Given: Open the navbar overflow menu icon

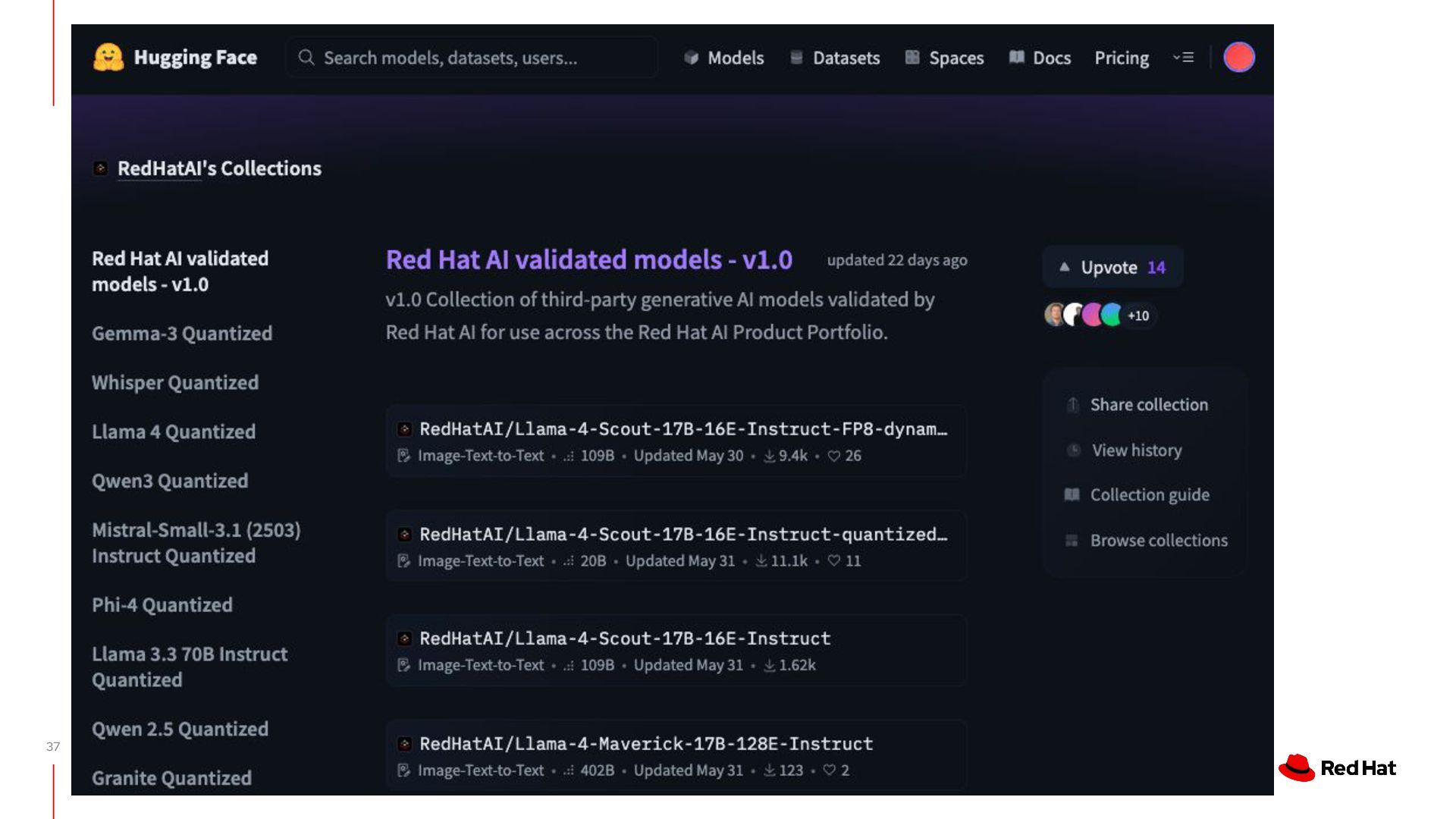Looking at the screenshot, I should tap(1183, 58).
